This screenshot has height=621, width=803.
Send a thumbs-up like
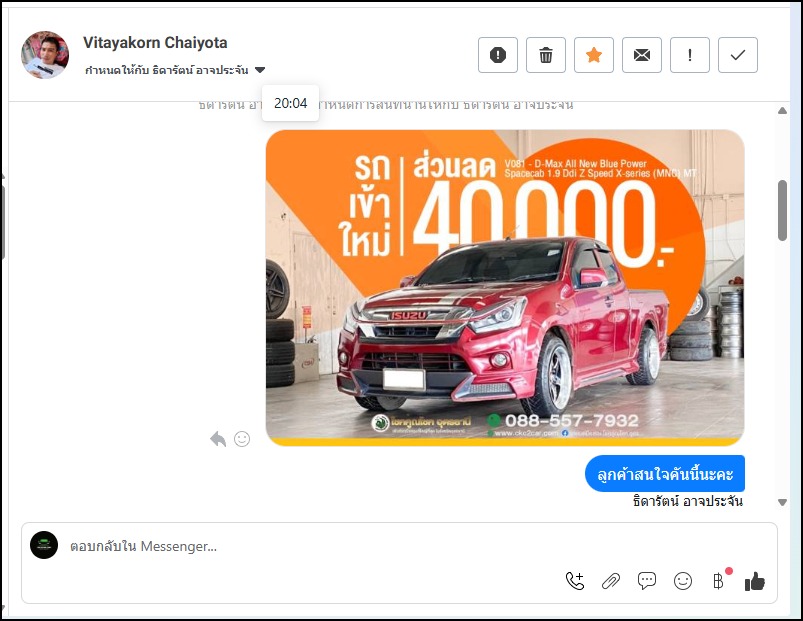click(755, 581)
